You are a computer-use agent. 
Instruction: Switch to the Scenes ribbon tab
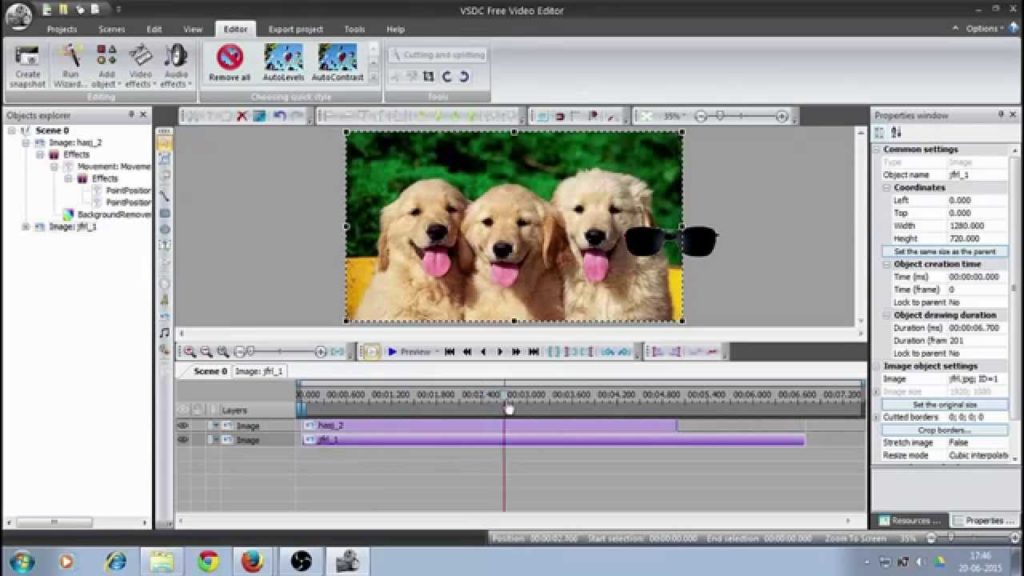pyautogui.click(x=111, y=29)
